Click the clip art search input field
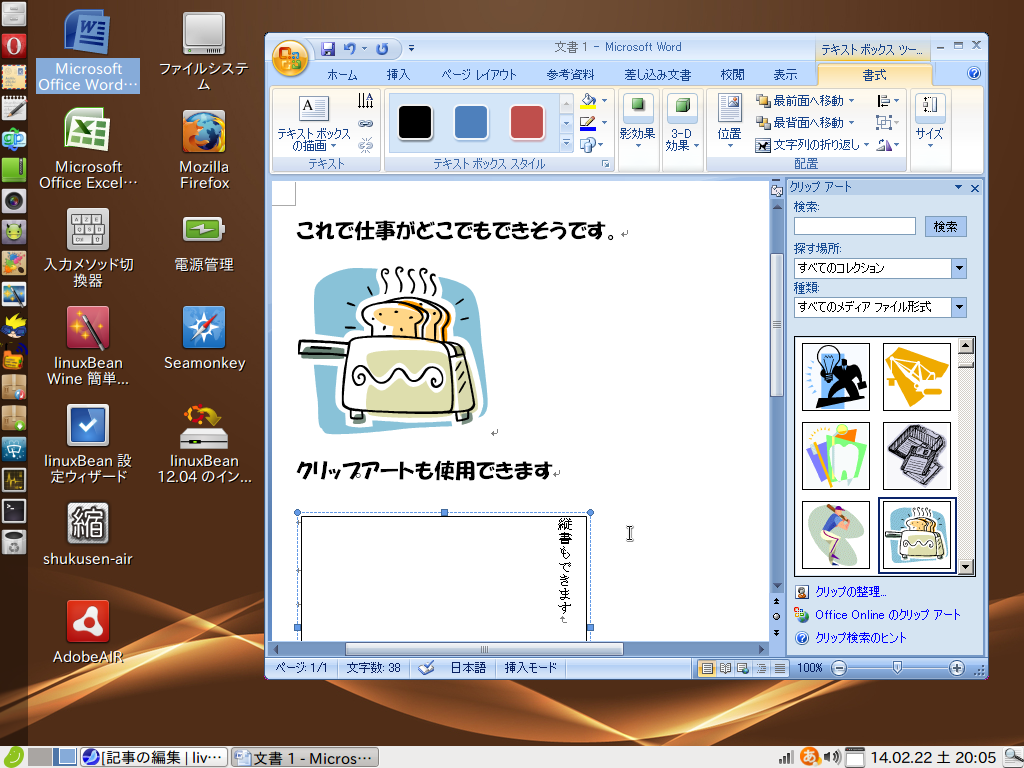 point(855,226)
